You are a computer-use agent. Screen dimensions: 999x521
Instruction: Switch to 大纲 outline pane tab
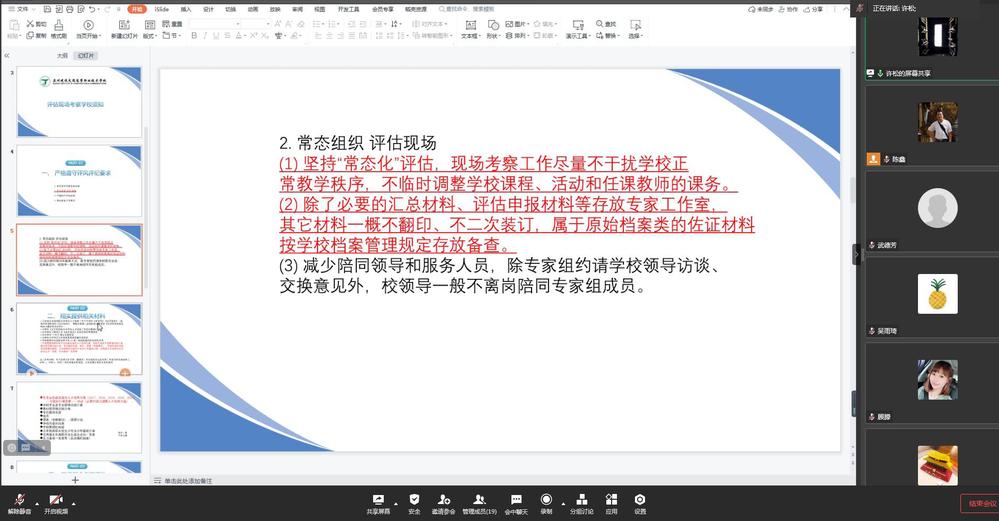[62, 56]
